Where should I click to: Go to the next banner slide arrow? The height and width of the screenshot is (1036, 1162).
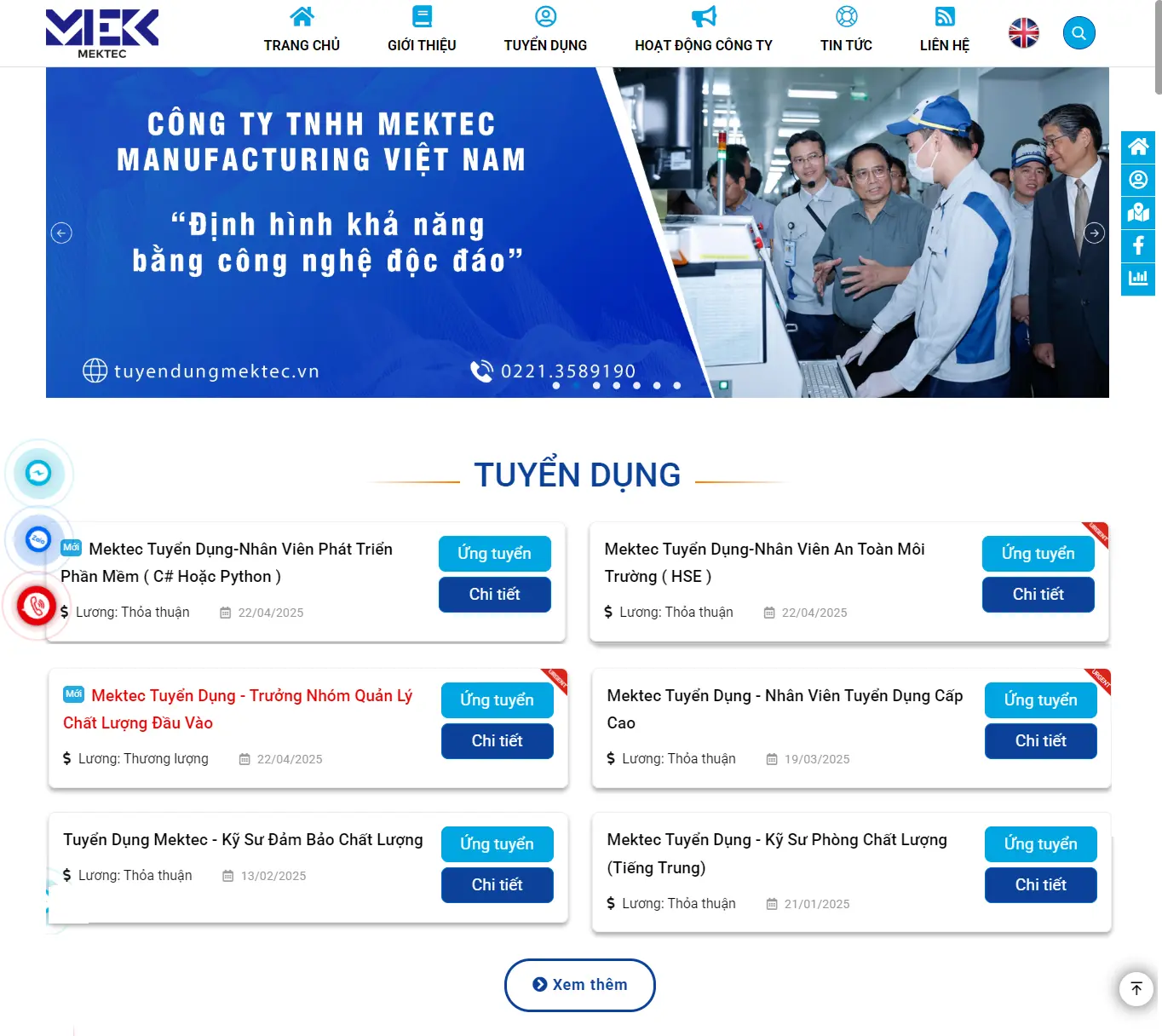(x=1095, y=233)
